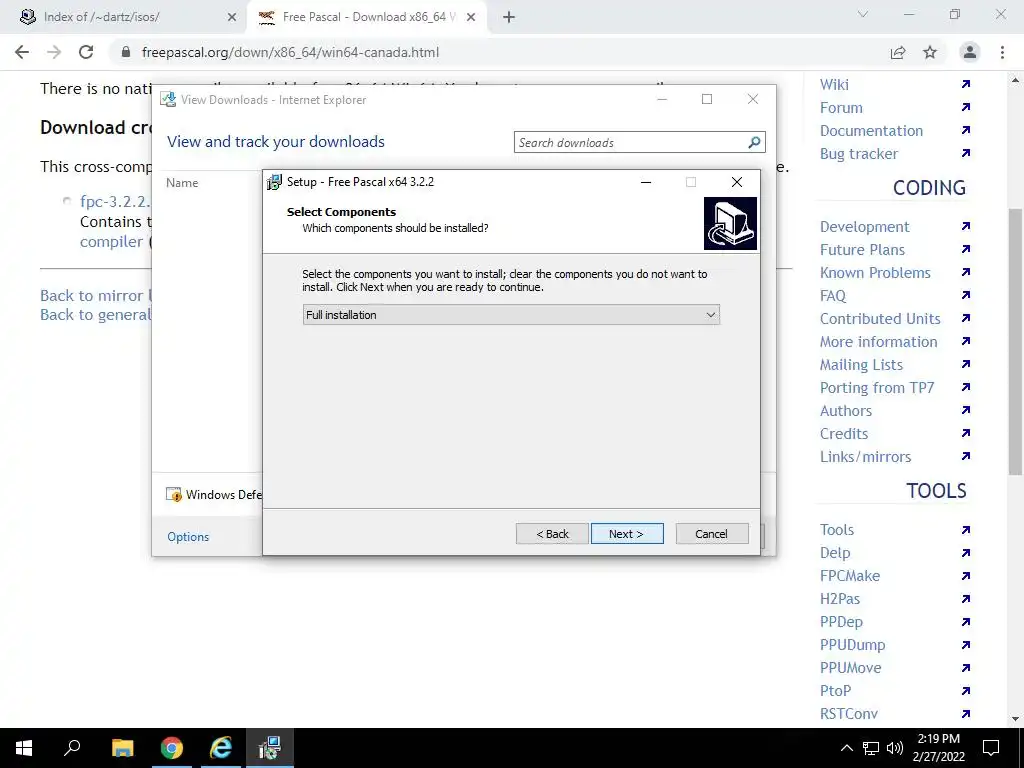Click the fpc-3.2.2 download link

pyautogui.click(x=115, y=201)
